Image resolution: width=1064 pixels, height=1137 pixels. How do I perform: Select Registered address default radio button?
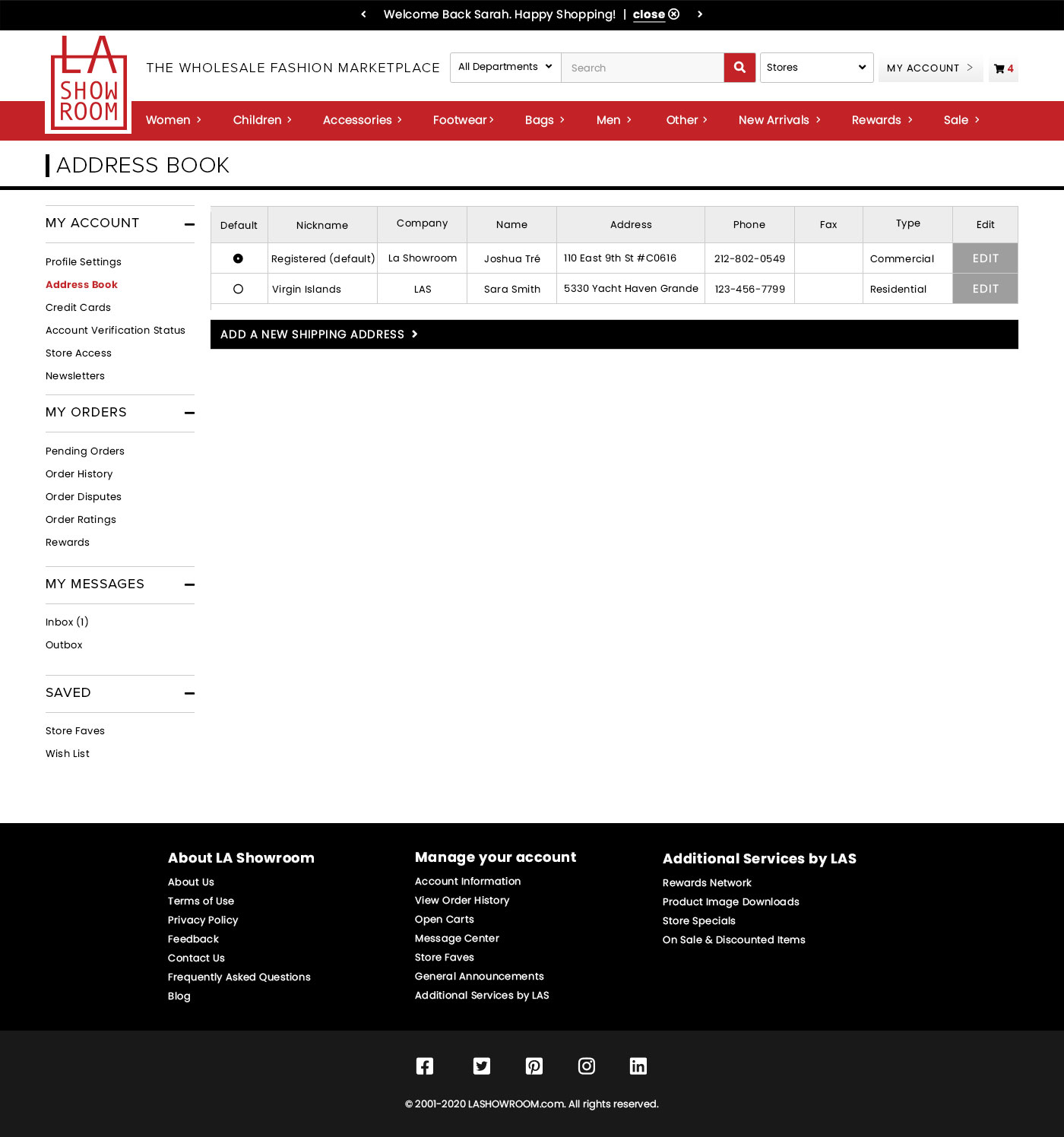[238, 258]
